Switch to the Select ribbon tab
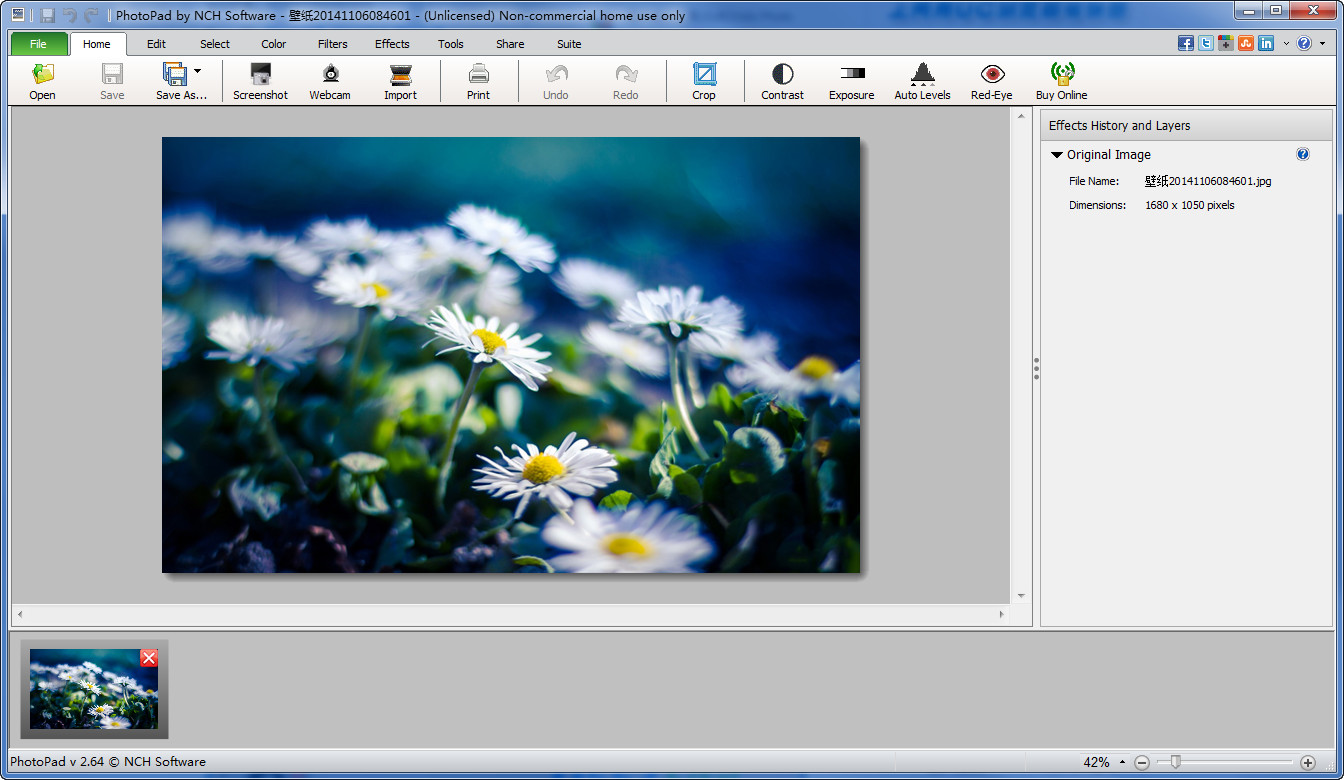1344x780 pixels. click(x=215, y=44)
